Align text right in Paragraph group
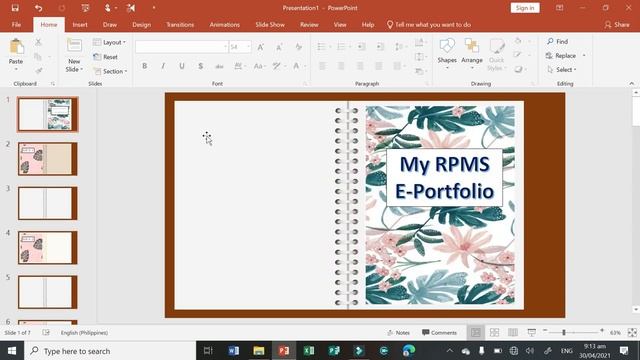The image size is (640, 360). [x=360, y=66]
